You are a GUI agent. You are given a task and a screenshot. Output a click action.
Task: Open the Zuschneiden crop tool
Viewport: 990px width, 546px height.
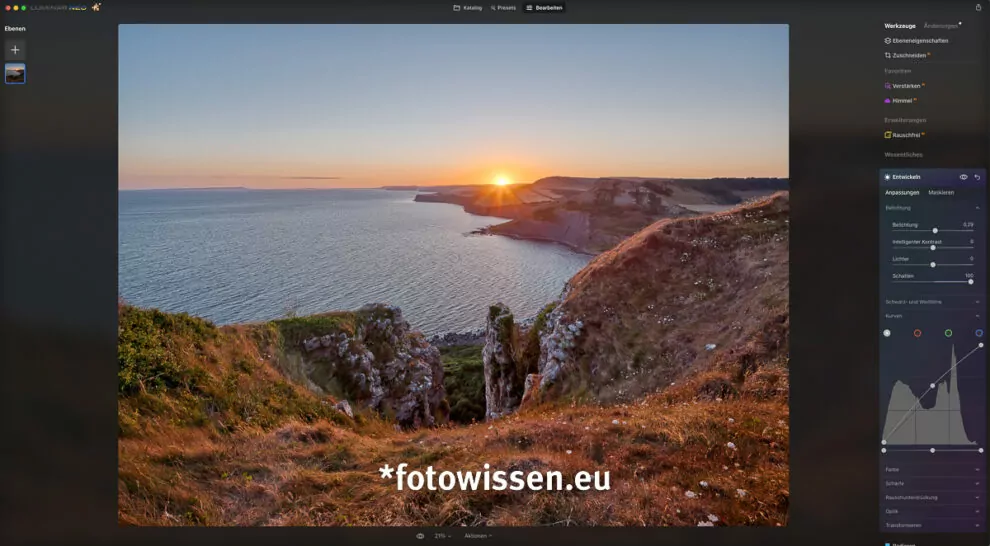click(906, 56)
